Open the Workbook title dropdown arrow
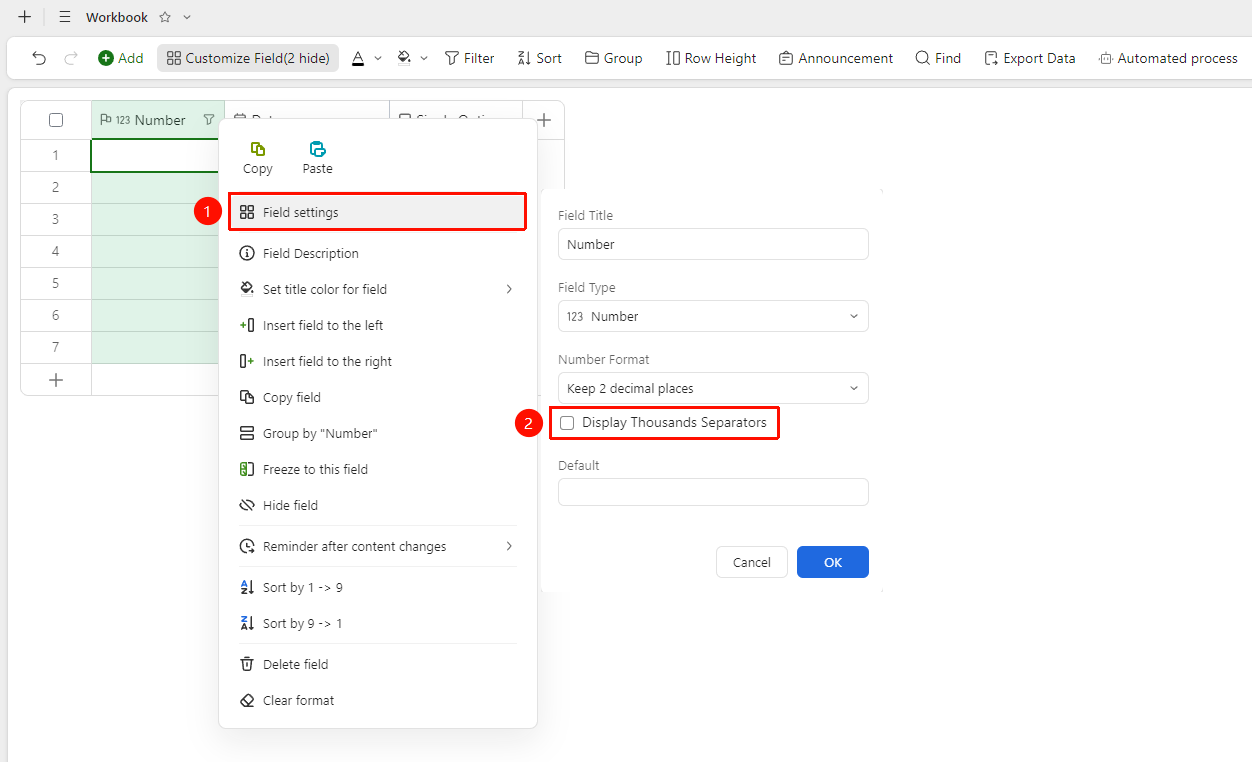Screen dimensions: 1252x762 tap(187, 17)
